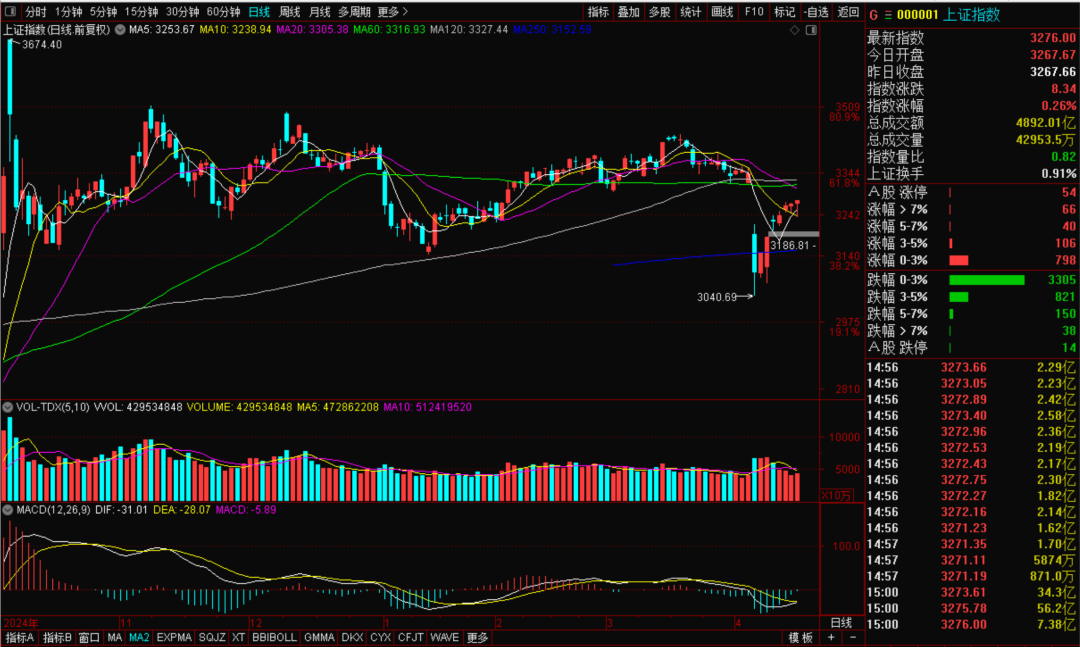
Task: Toggle the MA2 indicator
Action: (139, 637)
